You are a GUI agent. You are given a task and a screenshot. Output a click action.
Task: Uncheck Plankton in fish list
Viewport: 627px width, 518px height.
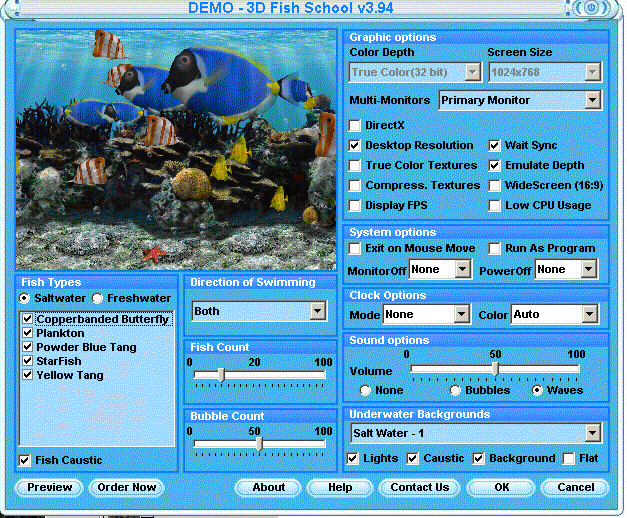tap(28, 333)
